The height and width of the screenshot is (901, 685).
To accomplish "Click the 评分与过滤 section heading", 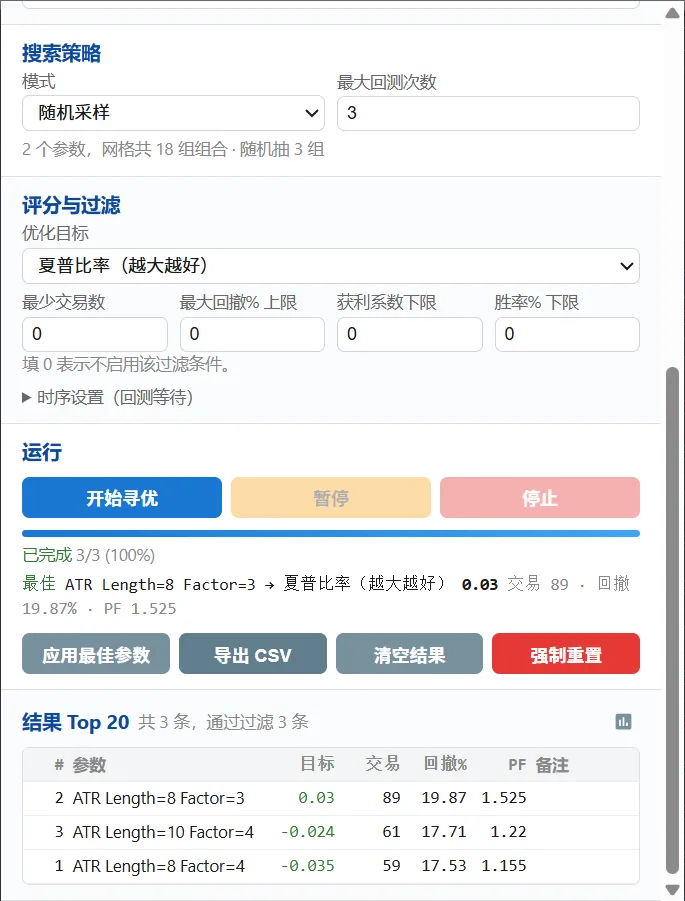I will pos(71,205).
